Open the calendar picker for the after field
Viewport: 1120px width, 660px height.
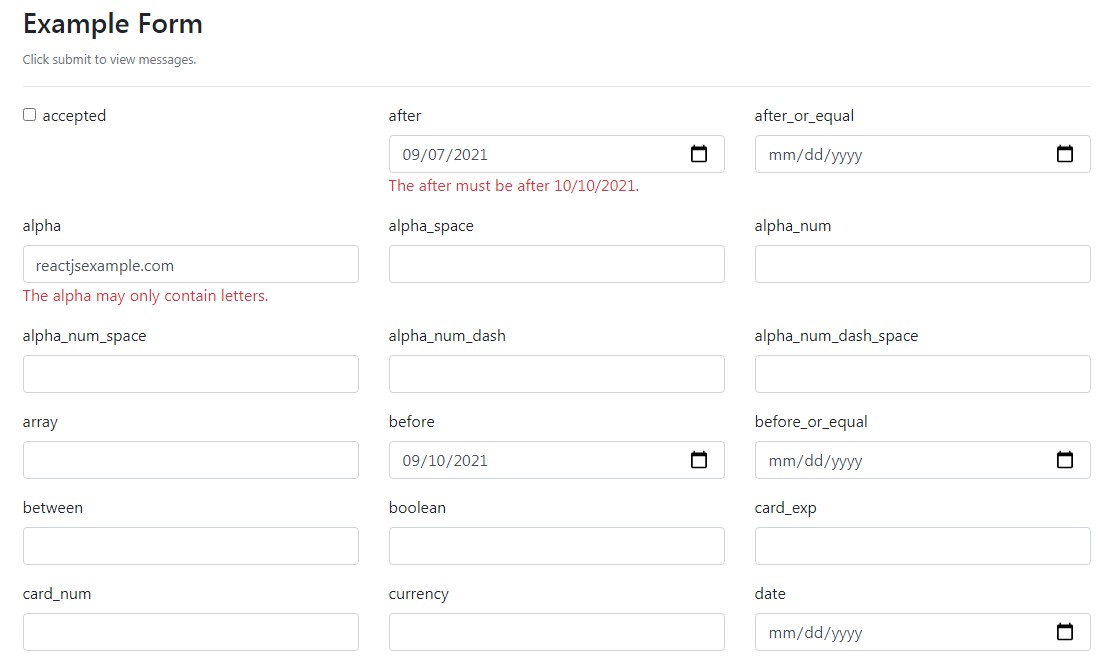698,154
